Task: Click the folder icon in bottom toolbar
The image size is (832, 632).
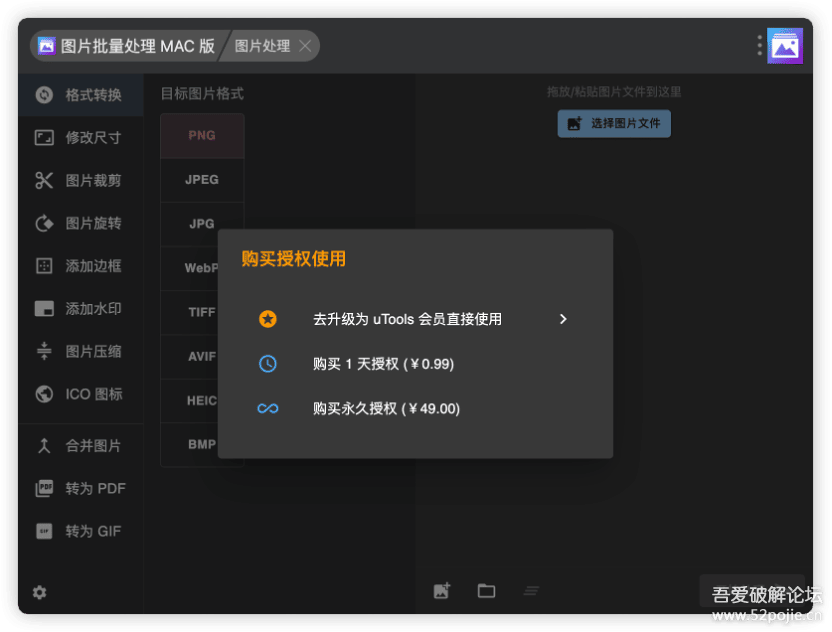Action: coord(486,591)
